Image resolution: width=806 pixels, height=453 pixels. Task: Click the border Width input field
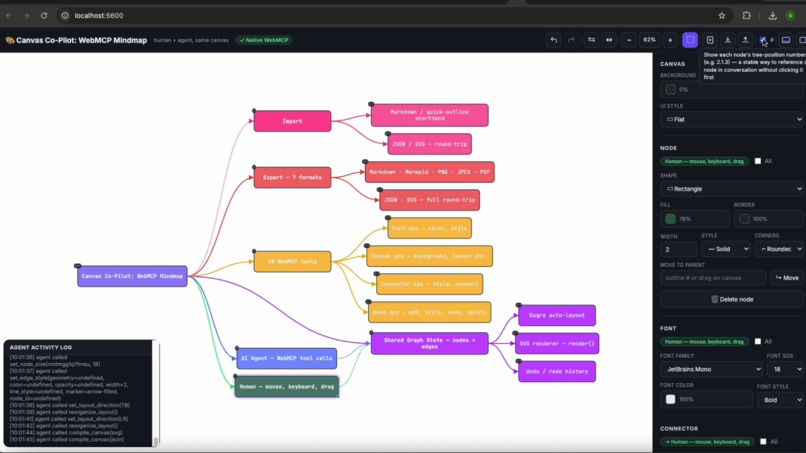679,249
